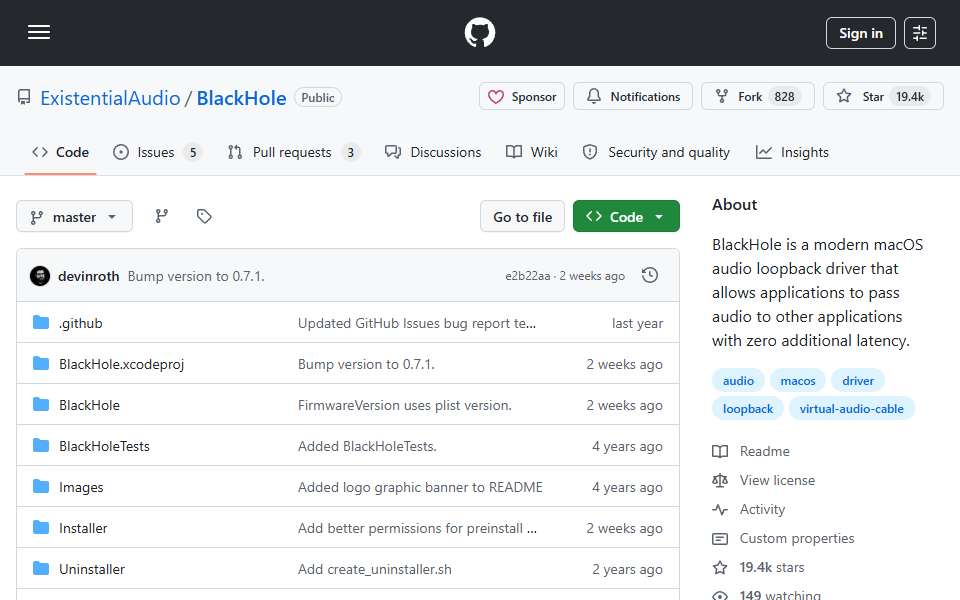Open 'Added BlackHoleTests.' commit message
960x600 pixels.
point(367,446)
